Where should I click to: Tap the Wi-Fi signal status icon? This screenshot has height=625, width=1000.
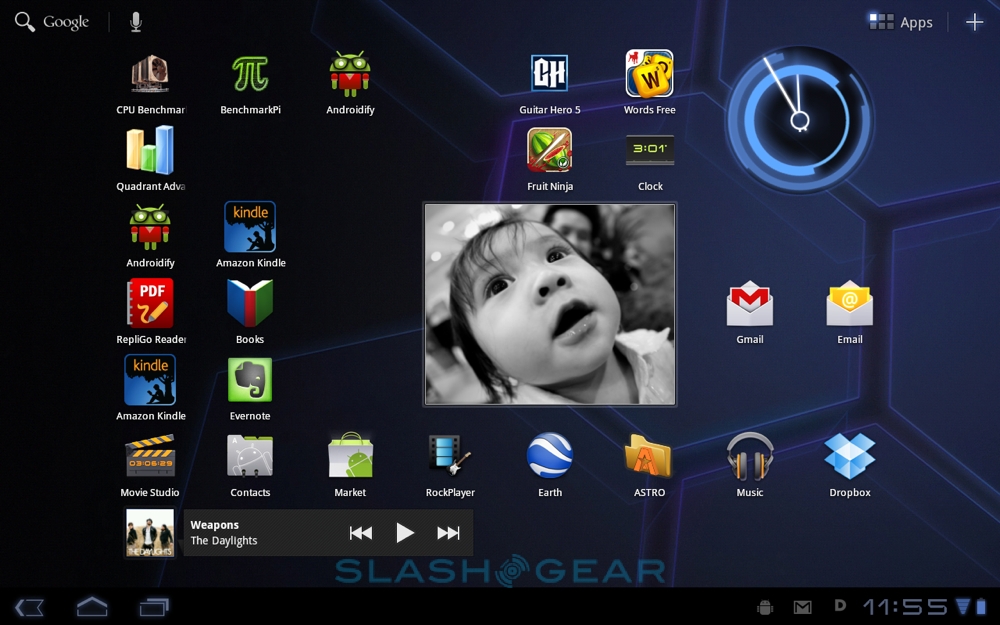click(x=963, y=605)
